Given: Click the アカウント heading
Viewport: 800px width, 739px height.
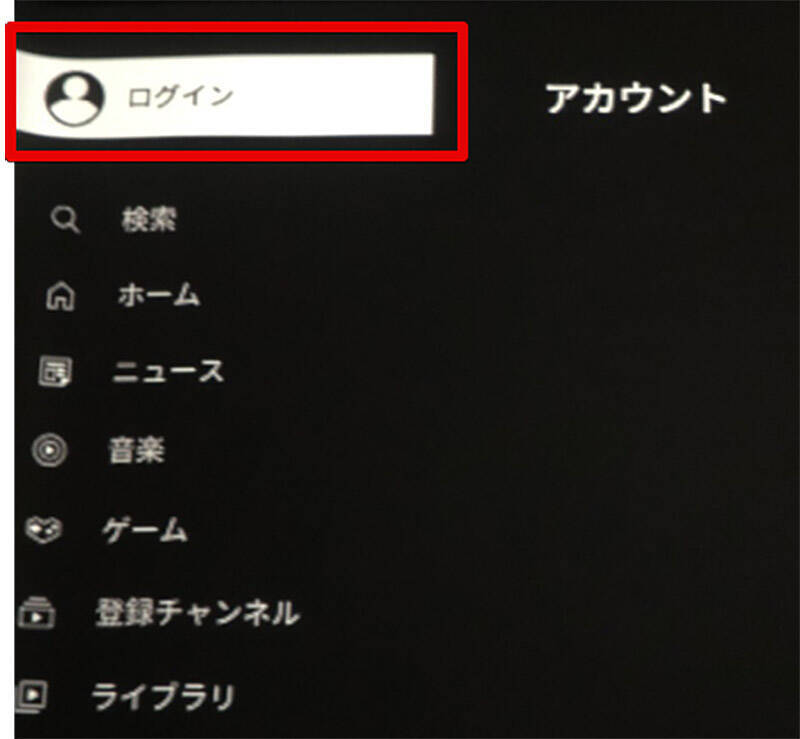Looking at the screenshot, I should click(636, 98).
